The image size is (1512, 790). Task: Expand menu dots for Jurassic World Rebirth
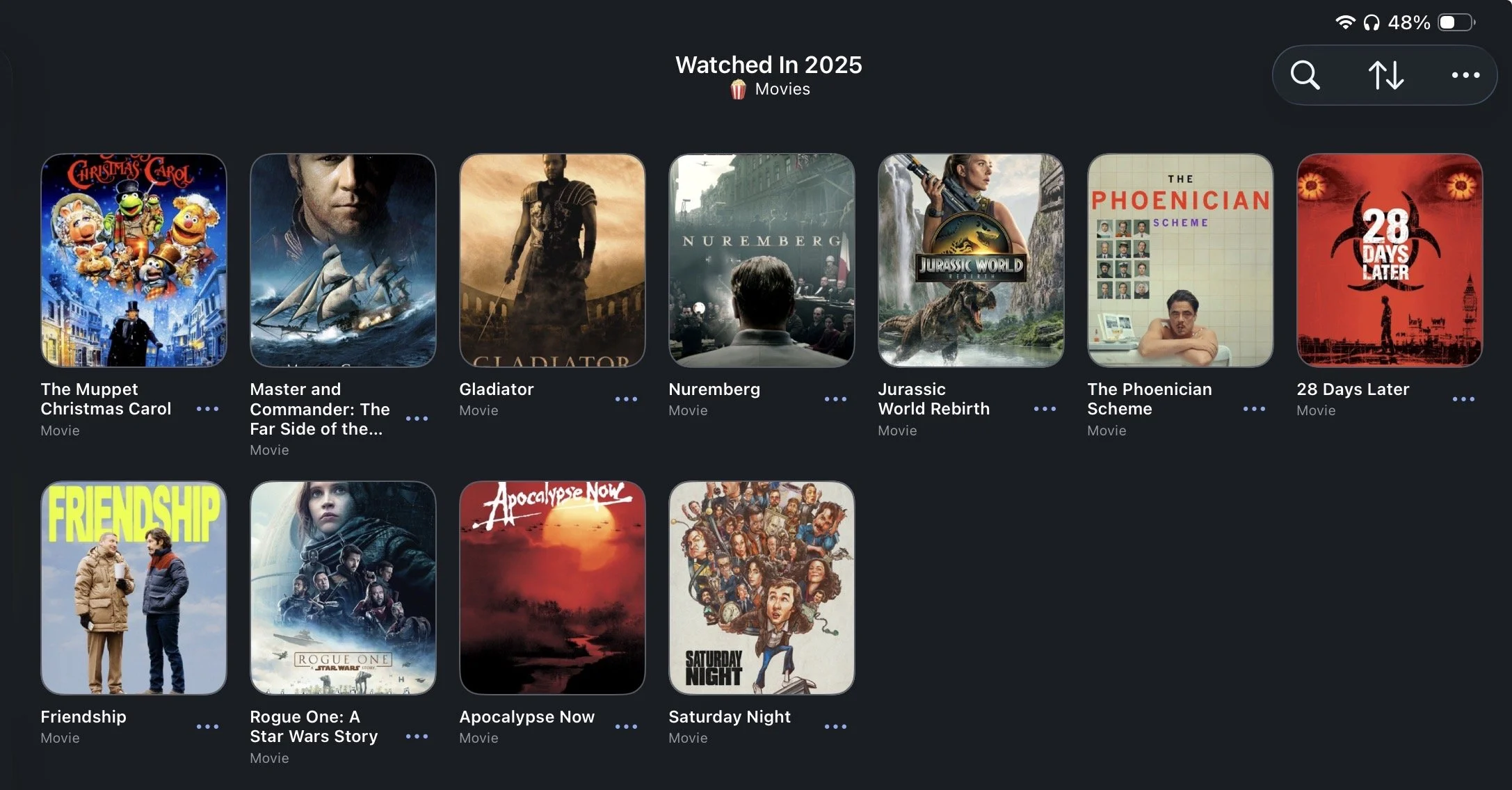[x=1045, y=409]
